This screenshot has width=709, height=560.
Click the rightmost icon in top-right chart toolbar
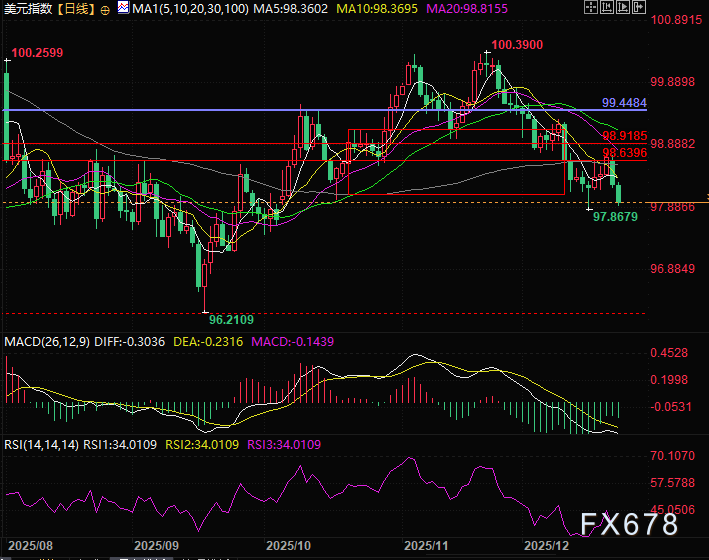(x=638, y=8)
